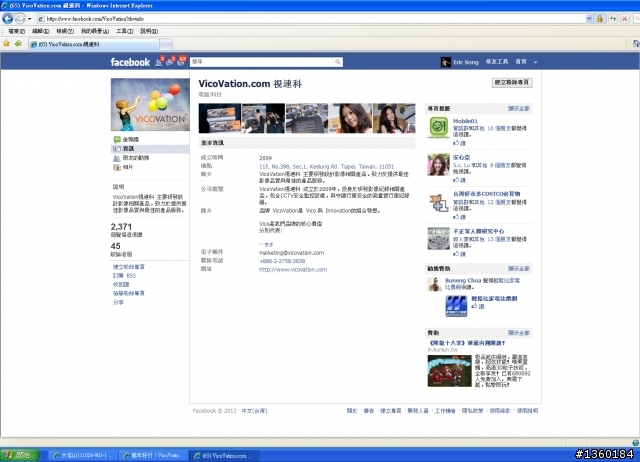
Task: Open the COSTCO page link
Action: pos(486,194)
